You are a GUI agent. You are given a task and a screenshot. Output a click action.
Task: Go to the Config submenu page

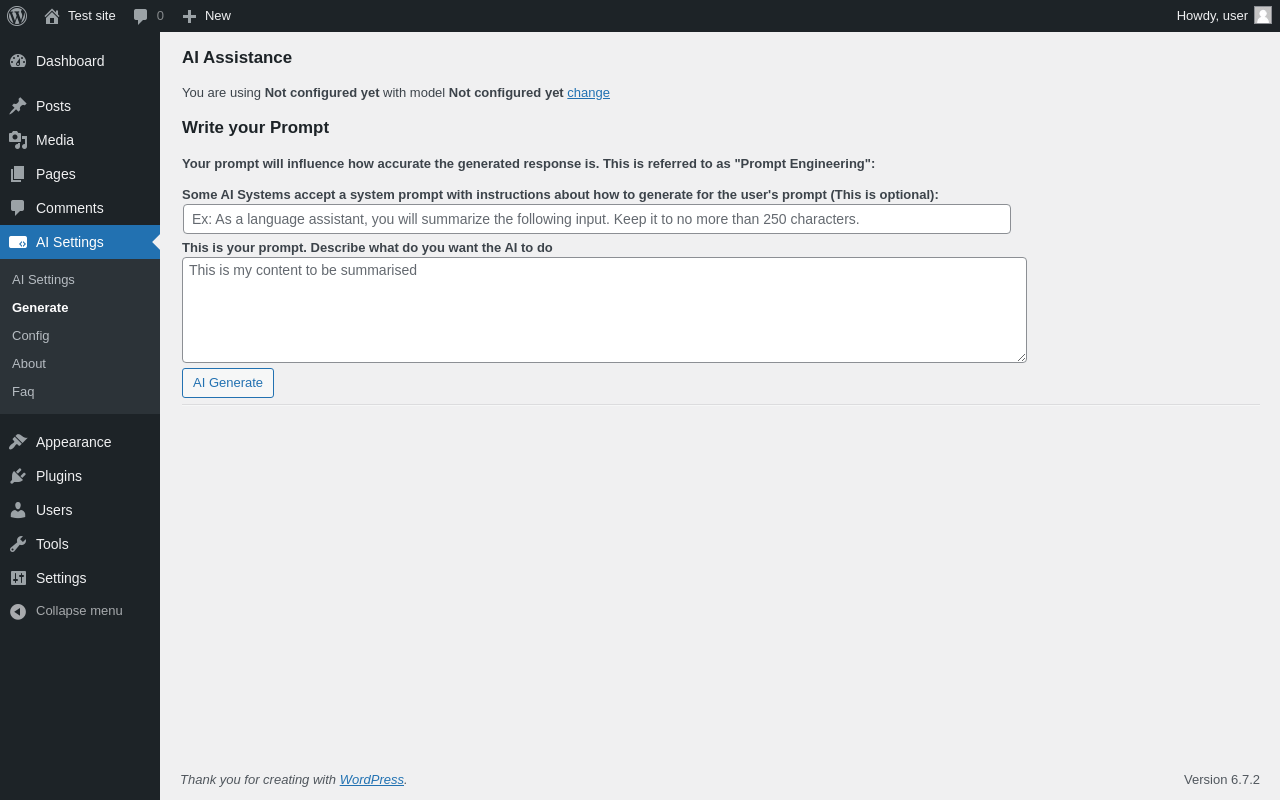31,336
